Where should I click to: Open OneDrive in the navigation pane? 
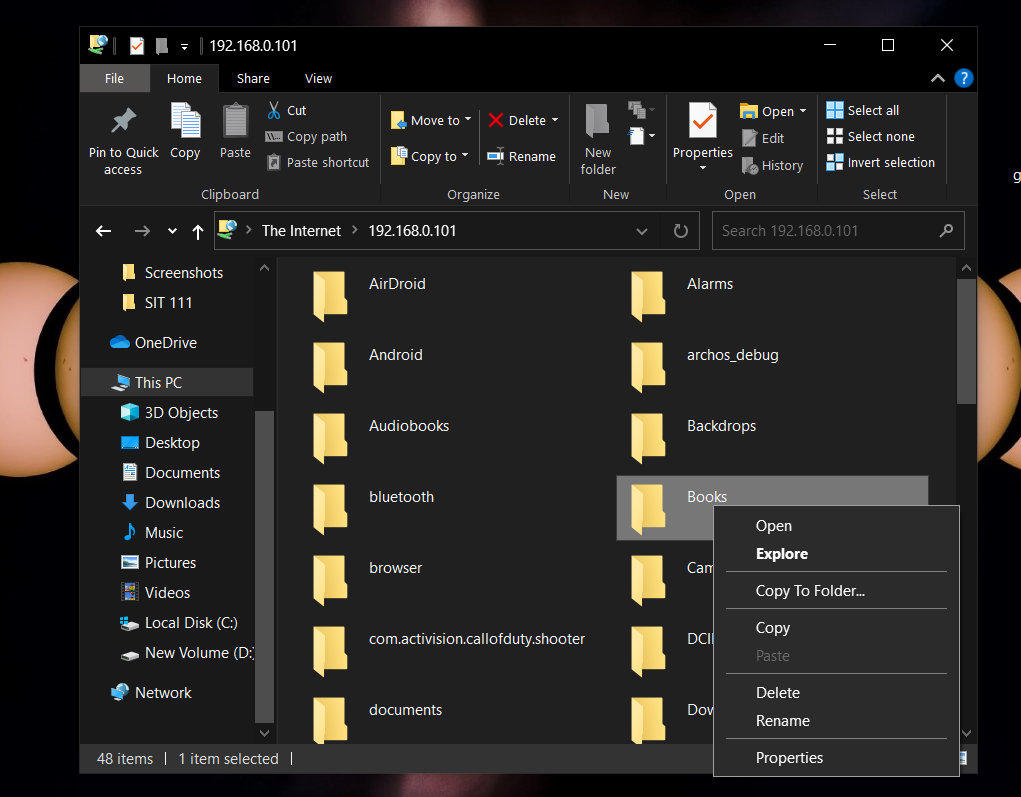[x=165, y=343]
